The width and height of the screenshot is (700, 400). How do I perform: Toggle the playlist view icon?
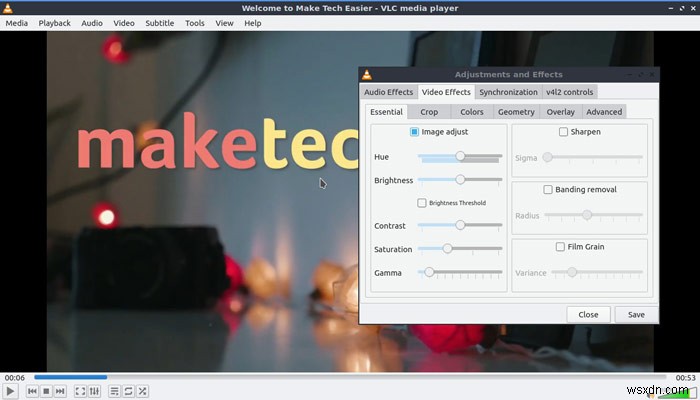(115, 392)
